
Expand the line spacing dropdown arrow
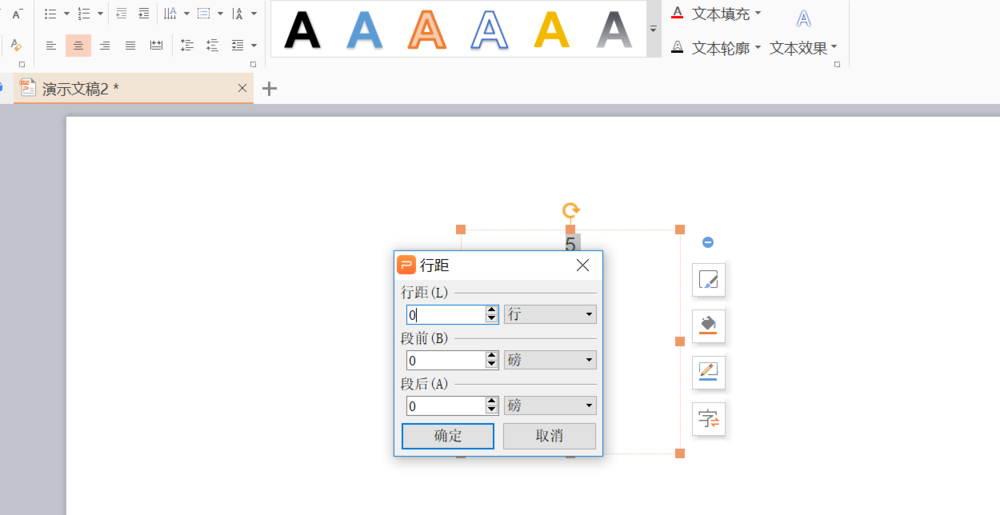[x=254, y=45]
